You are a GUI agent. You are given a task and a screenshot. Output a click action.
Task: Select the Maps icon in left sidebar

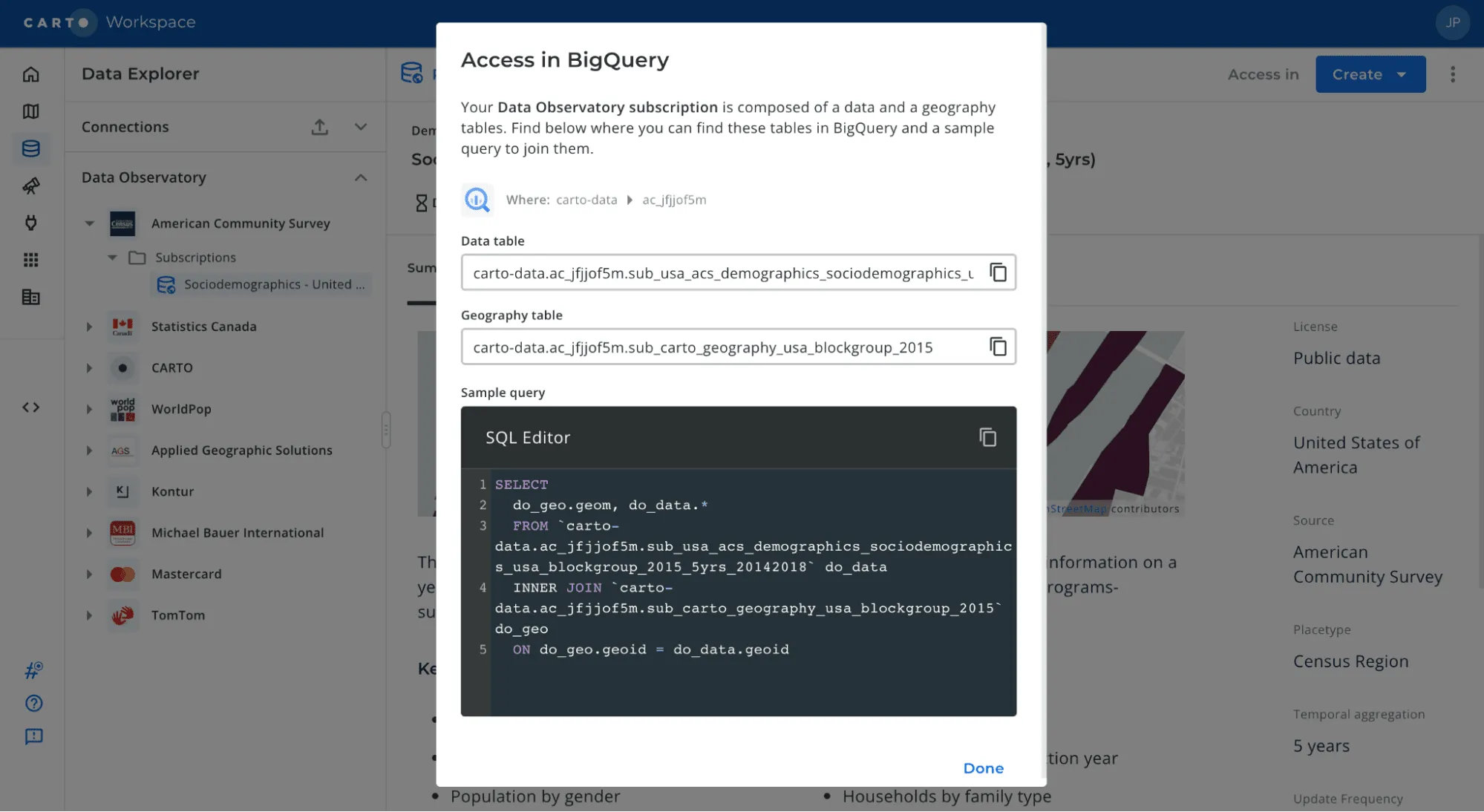(x=31, y=111)
